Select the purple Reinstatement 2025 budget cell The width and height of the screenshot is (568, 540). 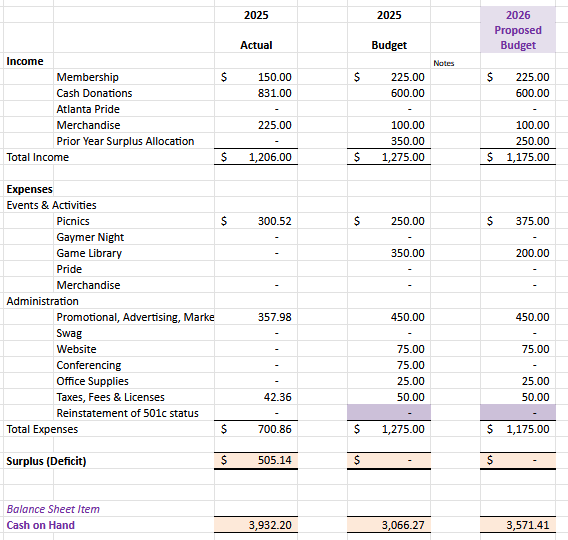tap(389, 413)
